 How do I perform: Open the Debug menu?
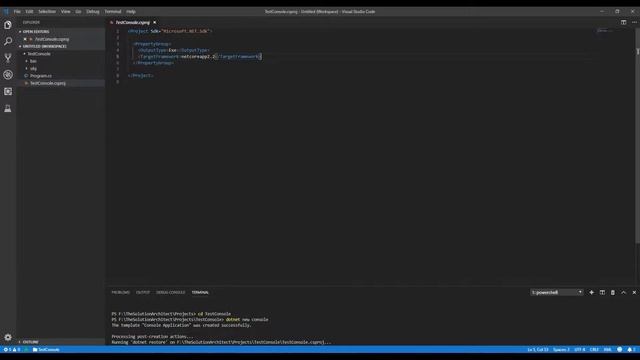(93, 11)
